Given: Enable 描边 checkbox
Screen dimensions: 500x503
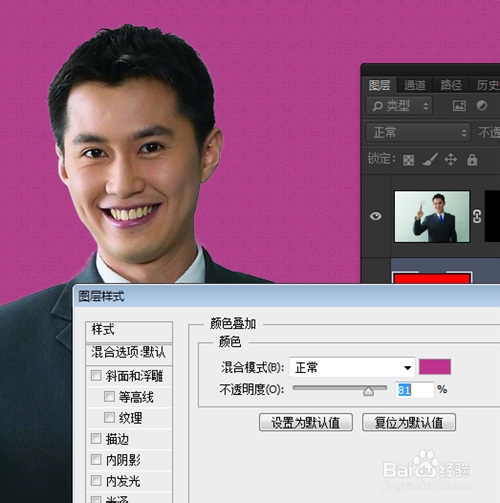Looking at the screenshot, I should tap(96, 438).
